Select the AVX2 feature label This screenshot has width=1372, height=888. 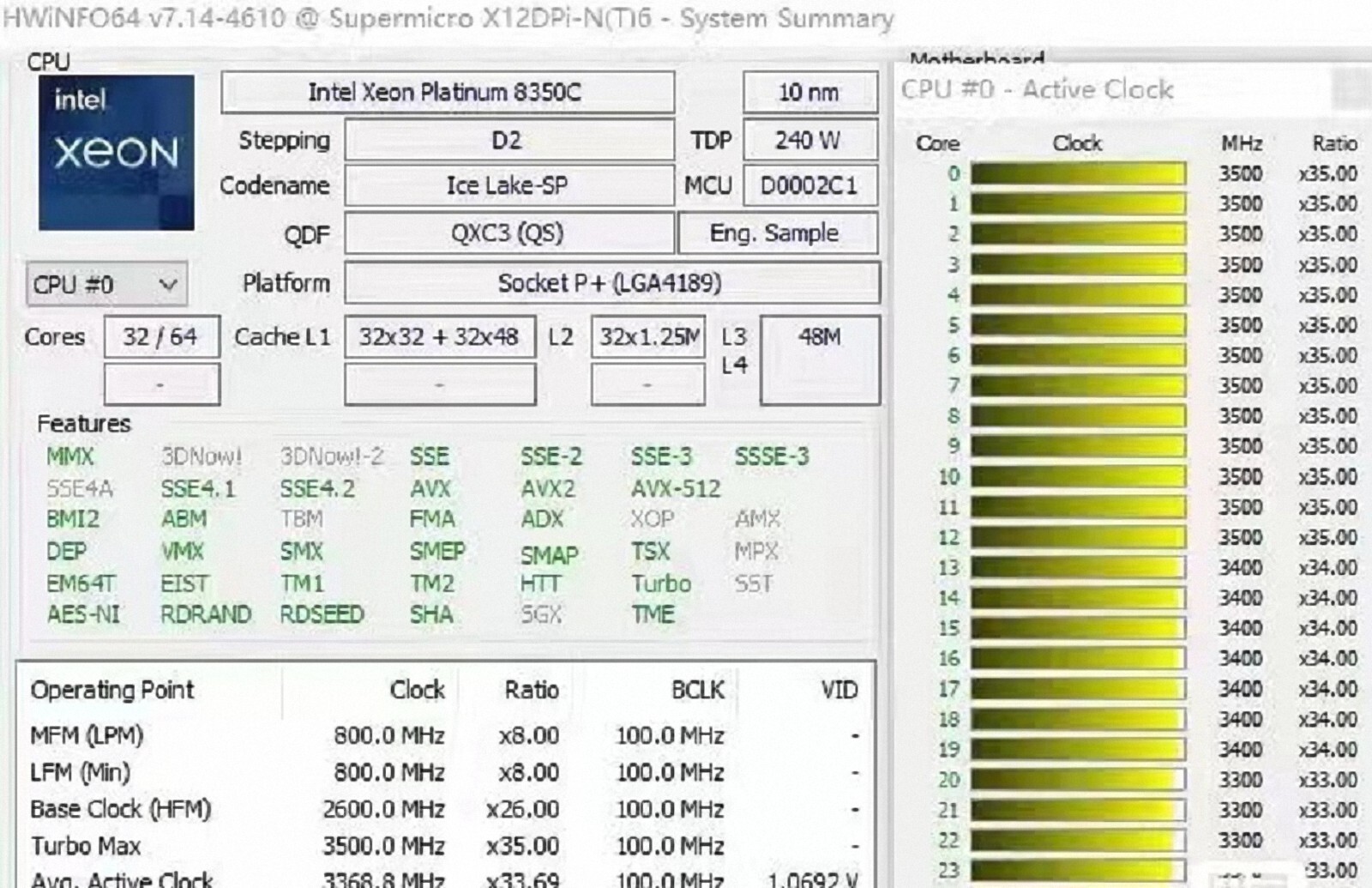548,489
